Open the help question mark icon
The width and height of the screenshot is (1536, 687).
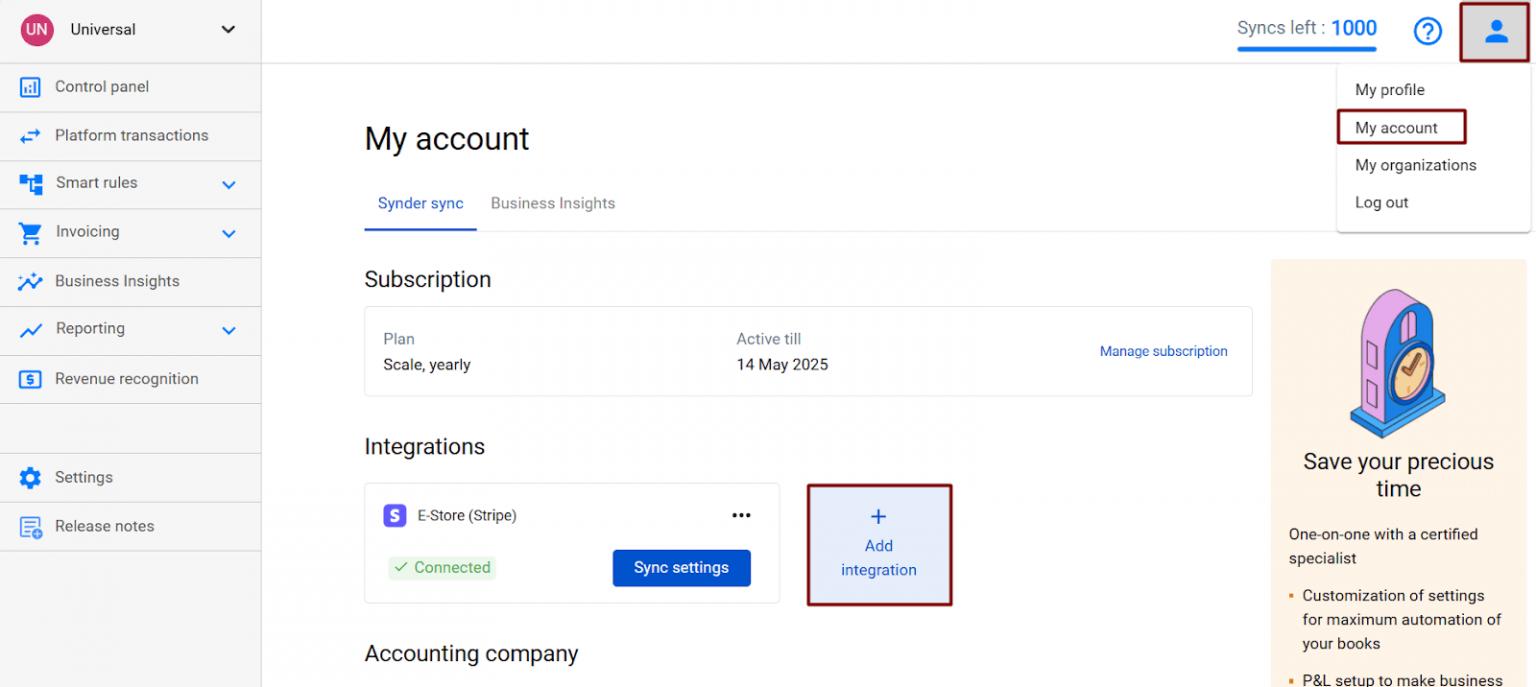(x=1427, y=31)
